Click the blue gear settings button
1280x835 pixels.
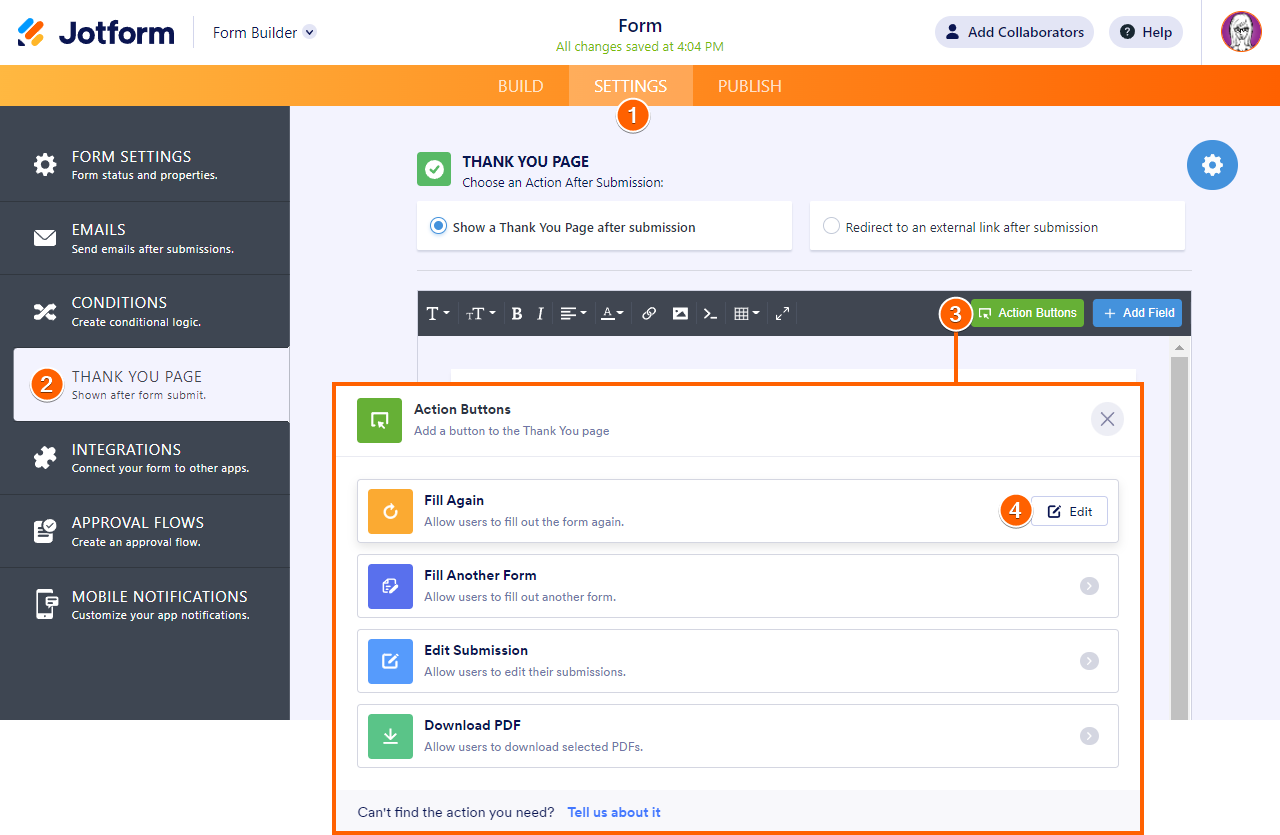1212,165
